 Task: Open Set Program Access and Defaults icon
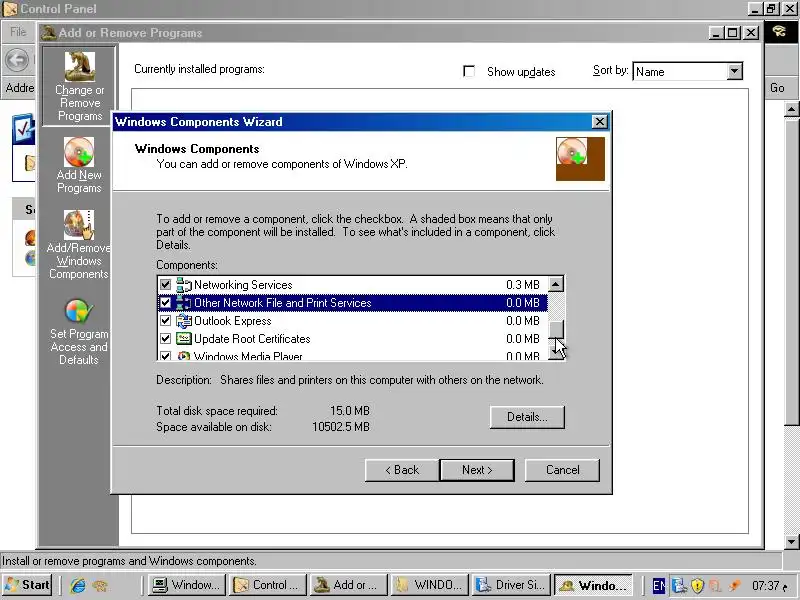[79, 311]
